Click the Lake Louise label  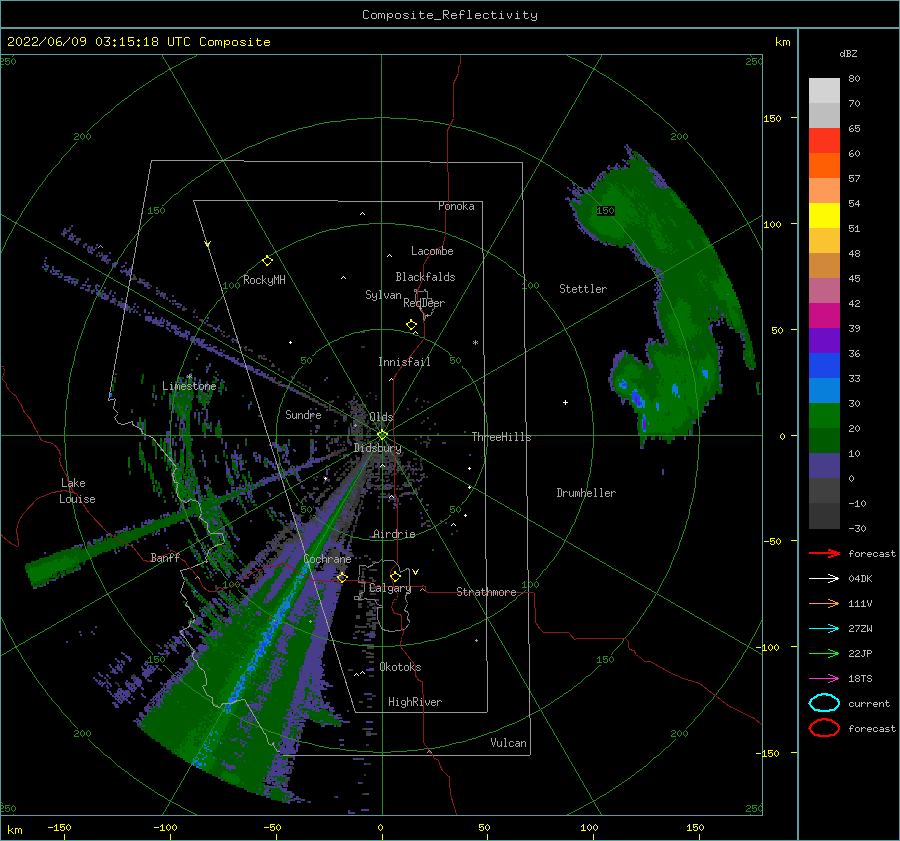coord(77,491)
